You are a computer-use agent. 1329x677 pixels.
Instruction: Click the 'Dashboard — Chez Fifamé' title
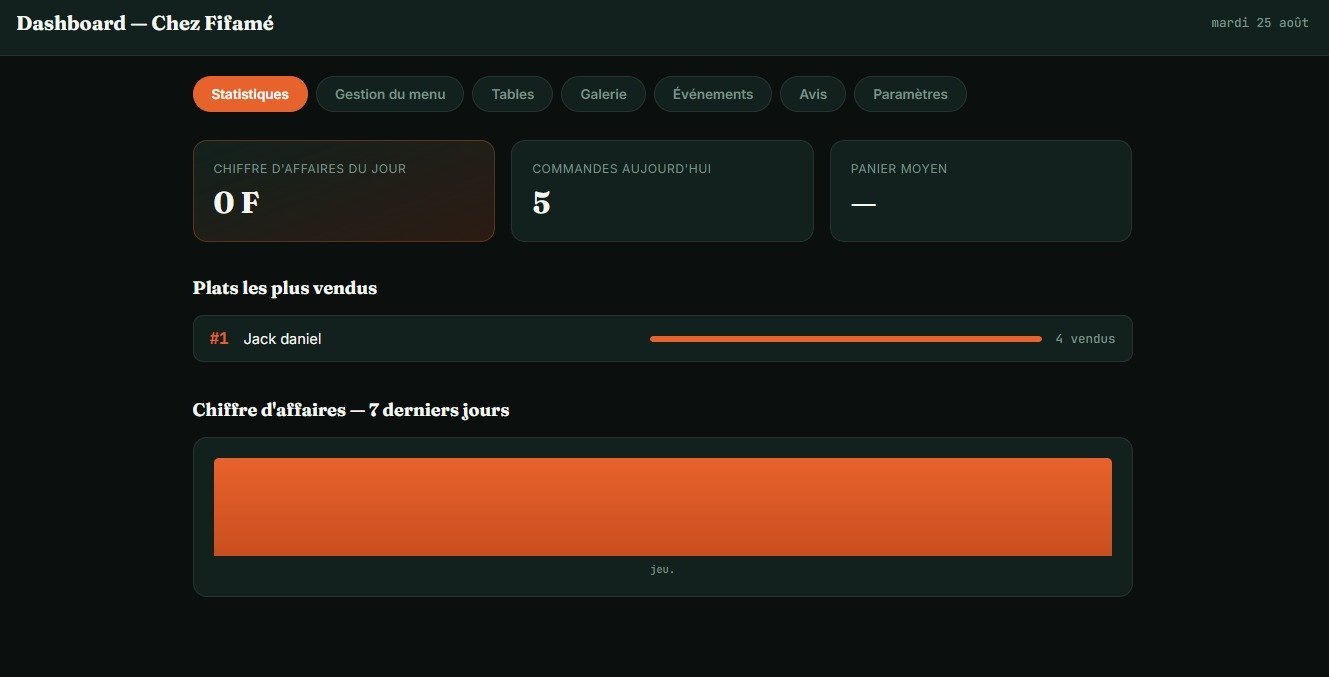[x=145, y=23]
